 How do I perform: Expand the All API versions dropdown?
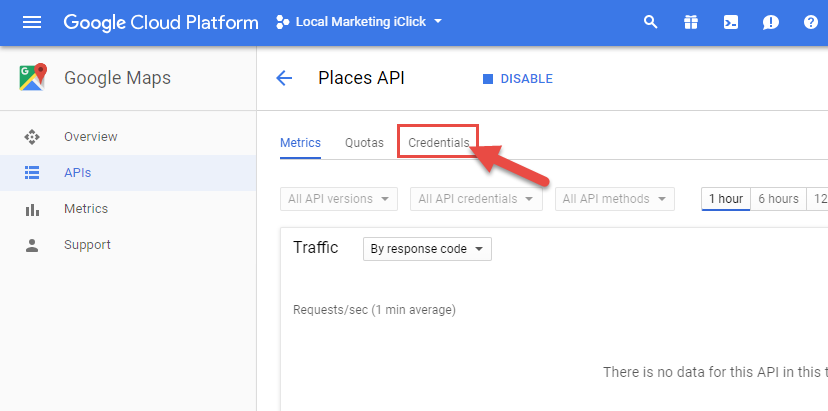pos(338,199)
